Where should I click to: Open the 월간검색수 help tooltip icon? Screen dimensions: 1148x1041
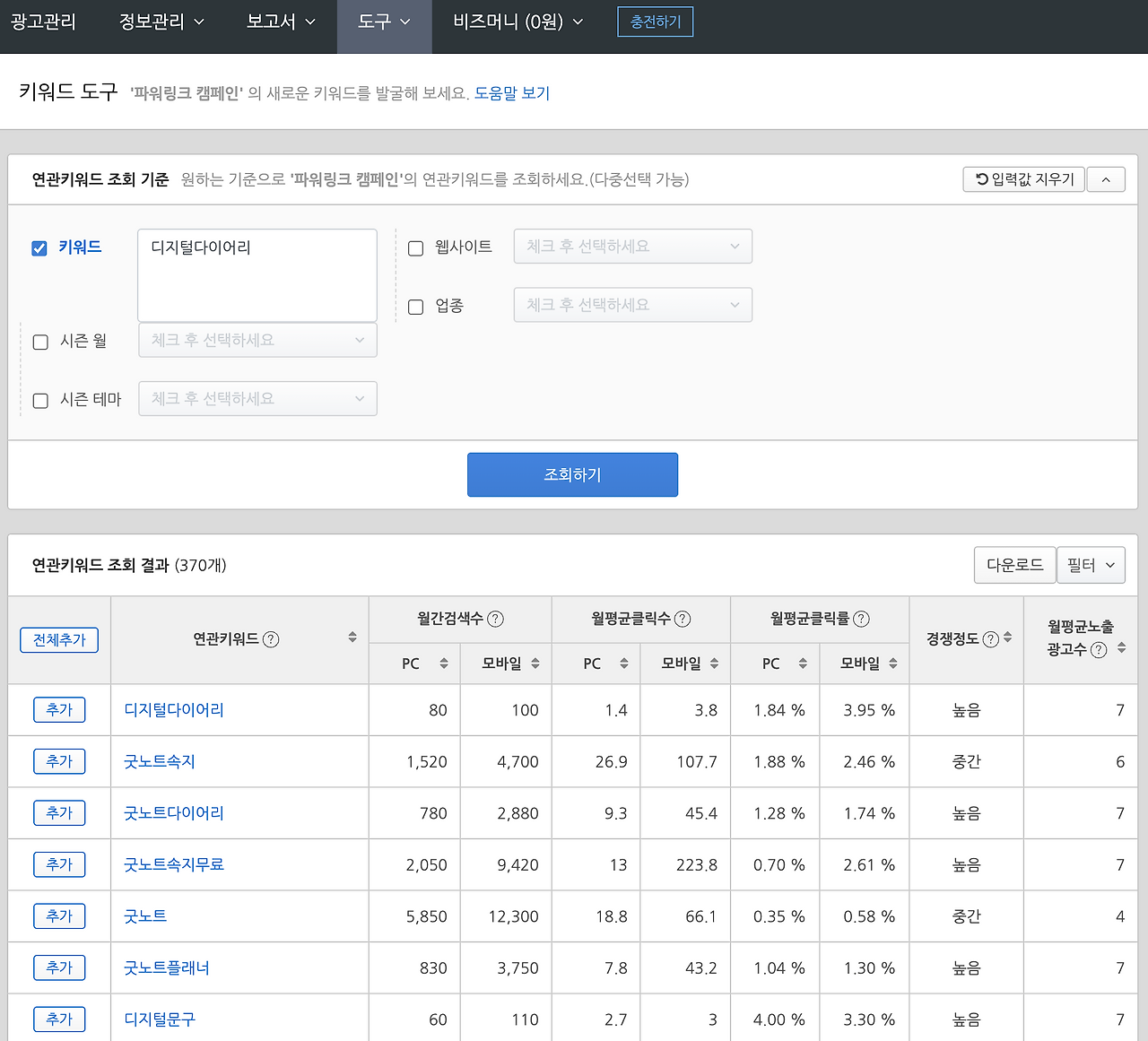tap(499, 618)
